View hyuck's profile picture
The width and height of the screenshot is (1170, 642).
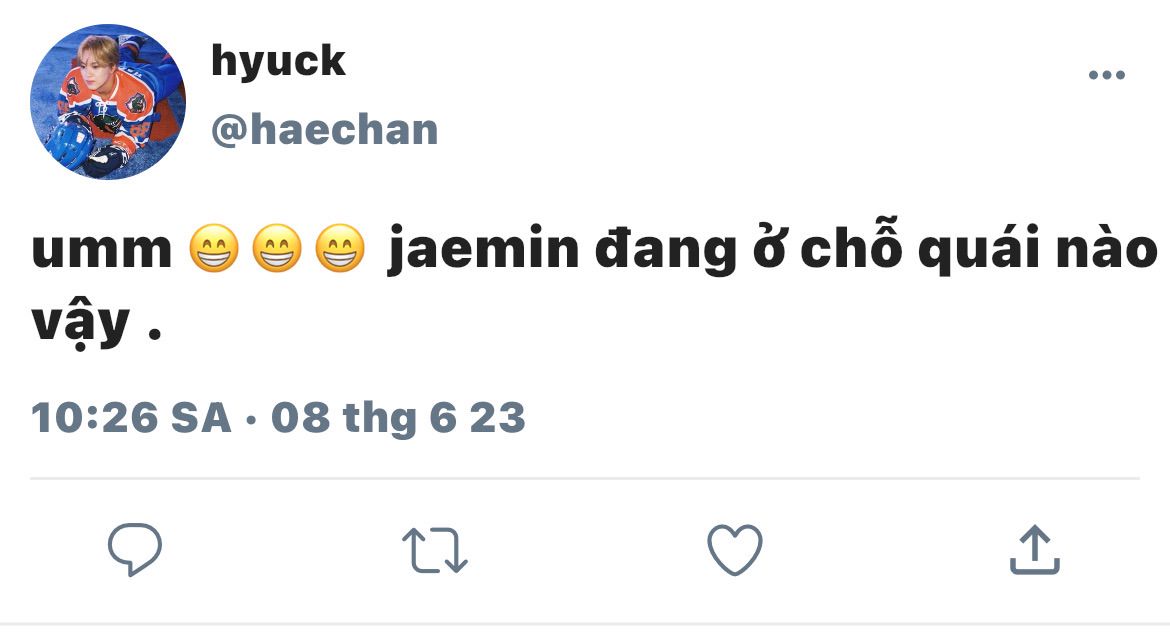point(108,102)
